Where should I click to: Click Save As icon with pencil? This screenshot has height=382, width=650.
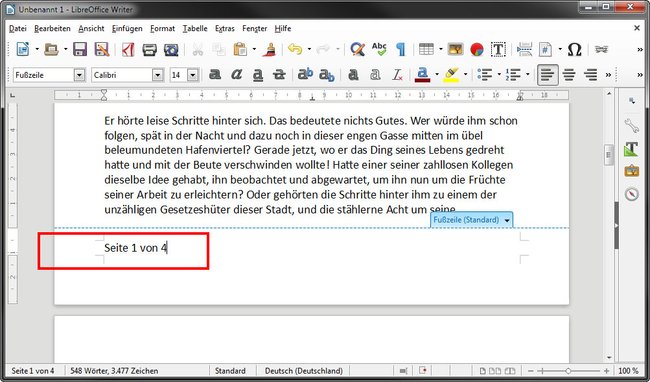102,49
